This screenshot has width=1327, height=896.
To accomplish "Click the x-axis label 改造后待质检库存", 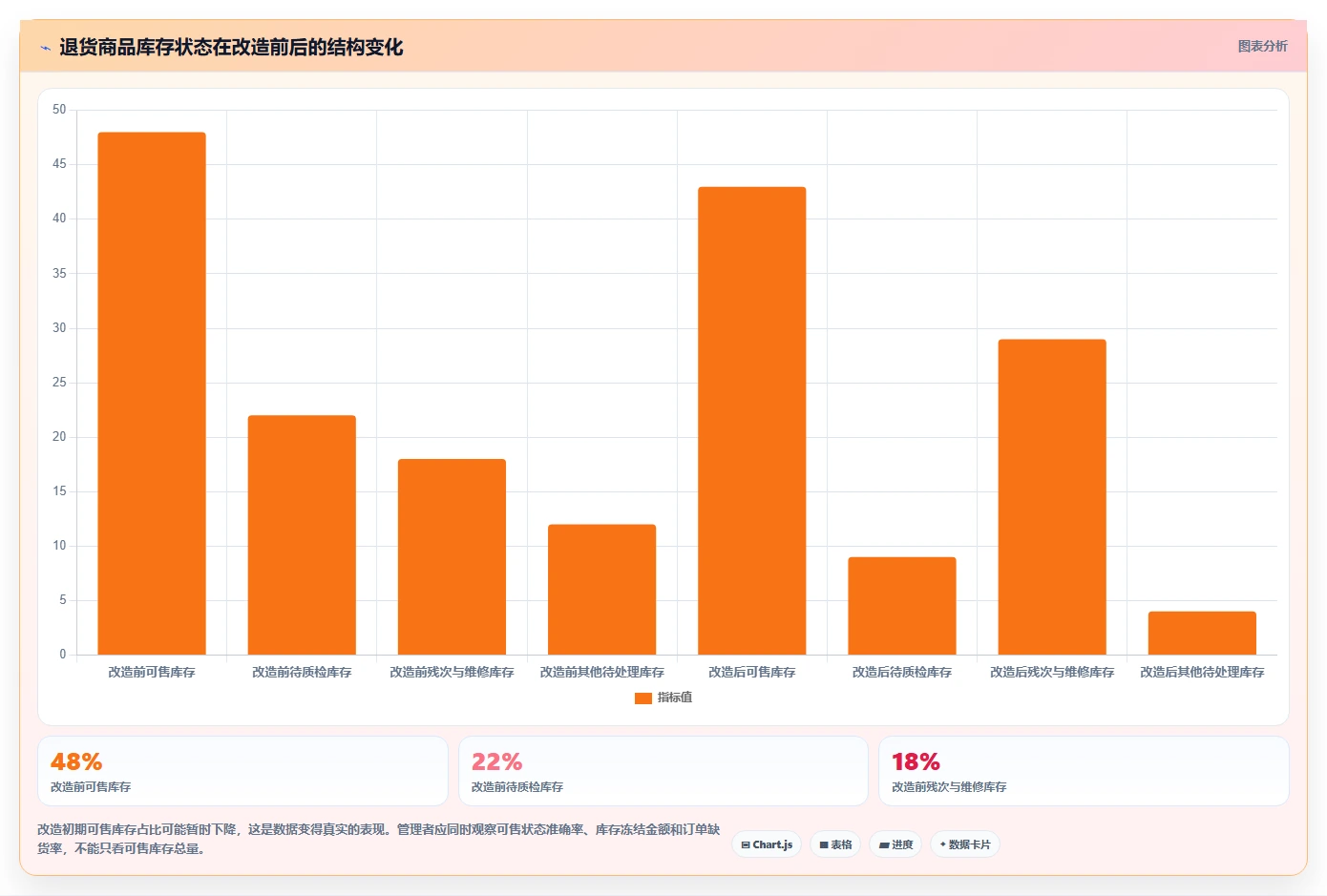I will pos(902,672).
